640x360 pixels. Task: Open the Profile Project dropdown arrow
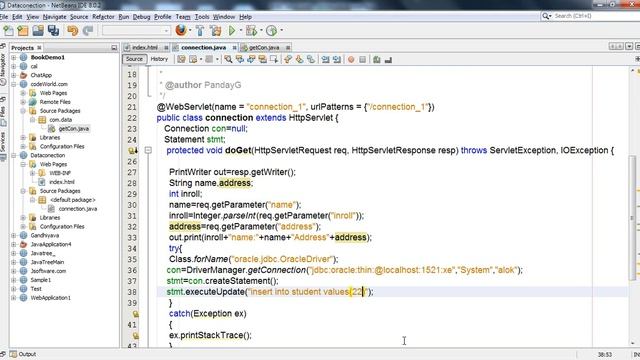click(282, 30)
